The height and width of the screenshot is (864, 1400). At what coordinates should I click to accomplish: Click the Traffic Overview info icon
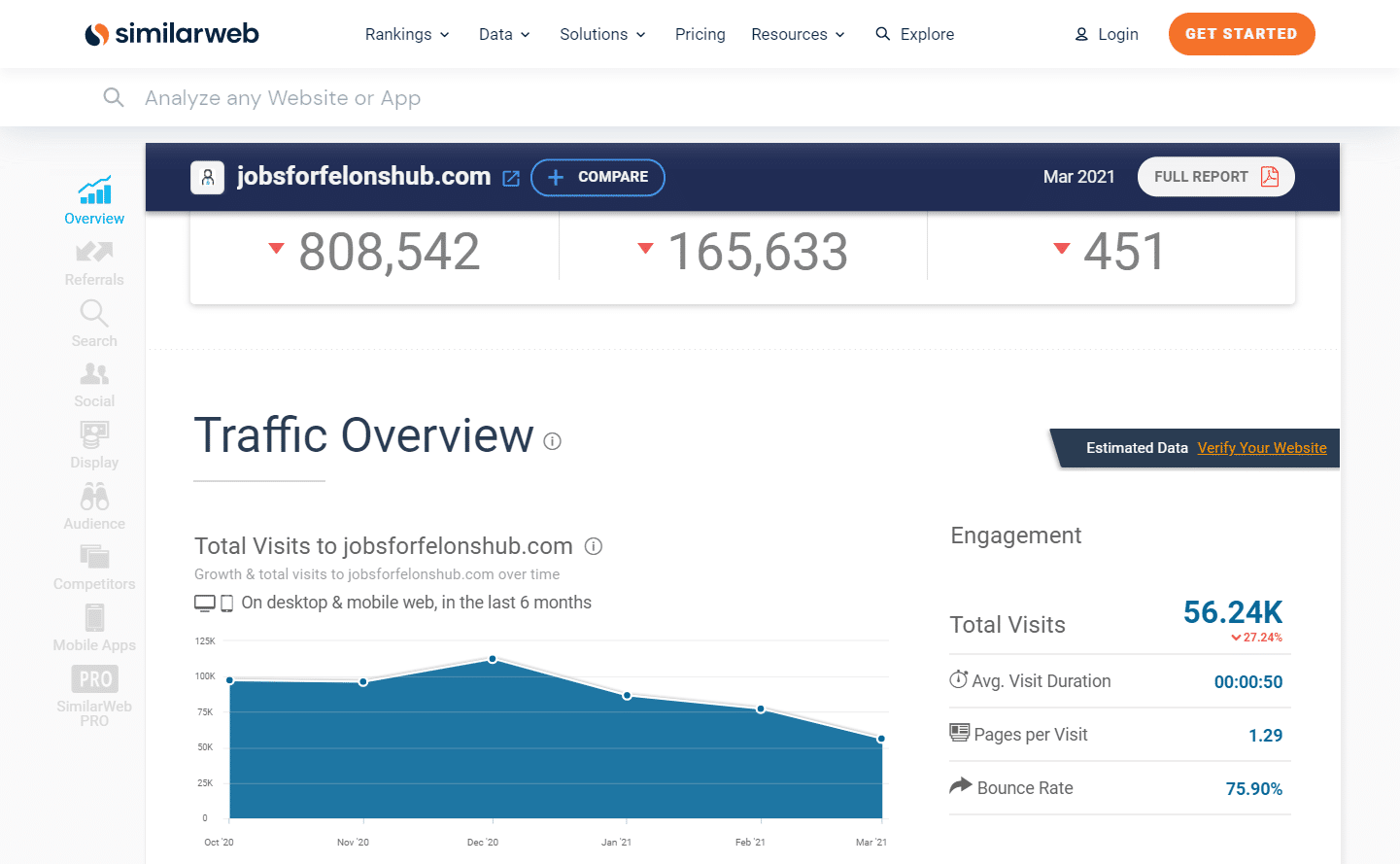(552, 440)
